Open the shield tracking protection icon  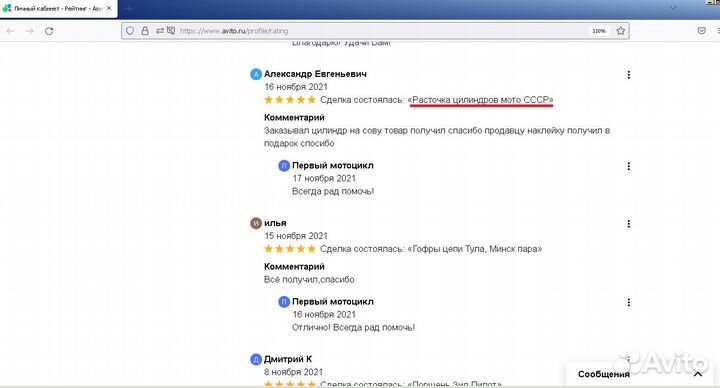pyautogui.click(x=130, y=31)
